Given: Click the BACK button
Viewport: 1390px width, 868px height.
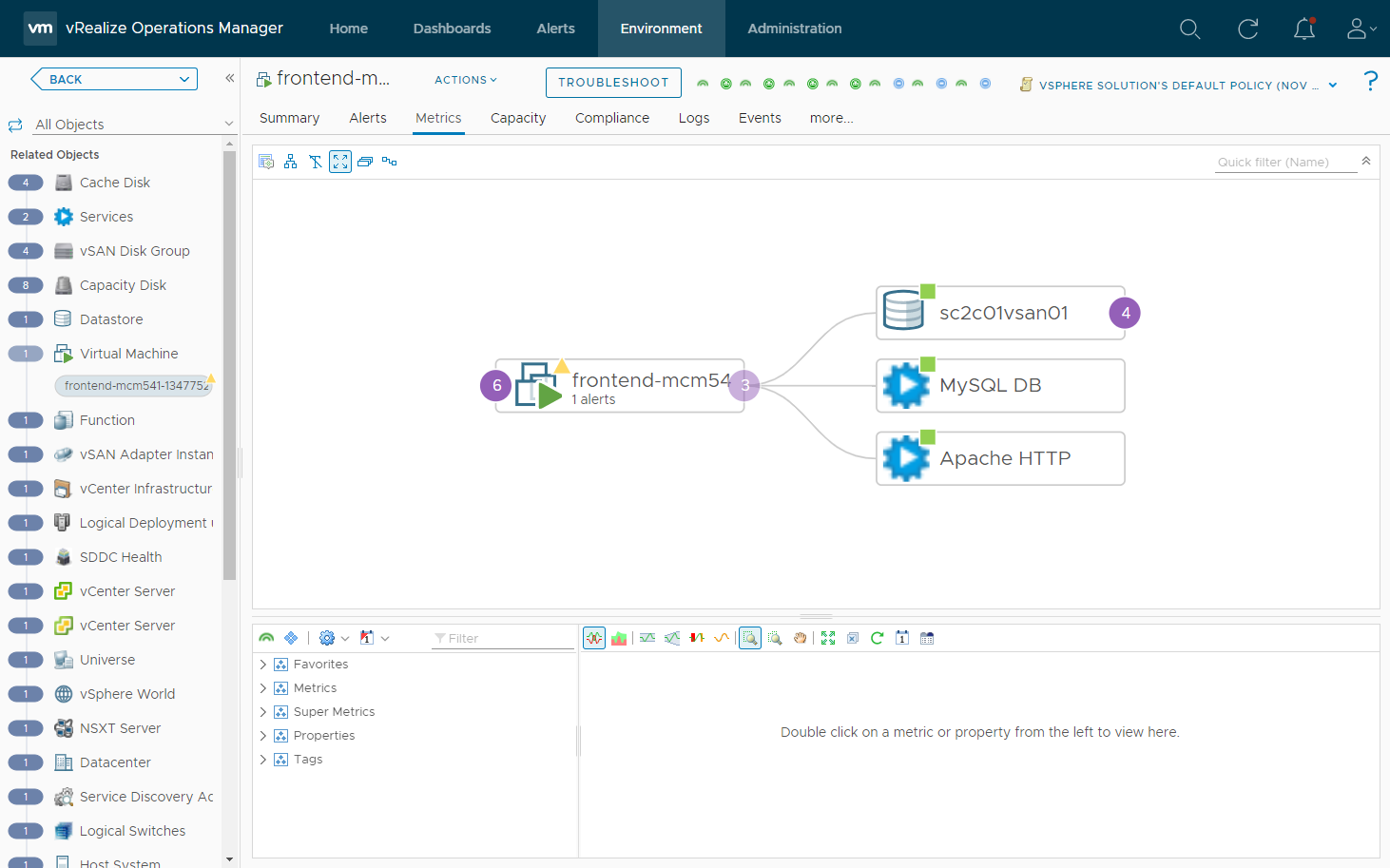Looking at the screenshot, I should (x=113, y=79).
